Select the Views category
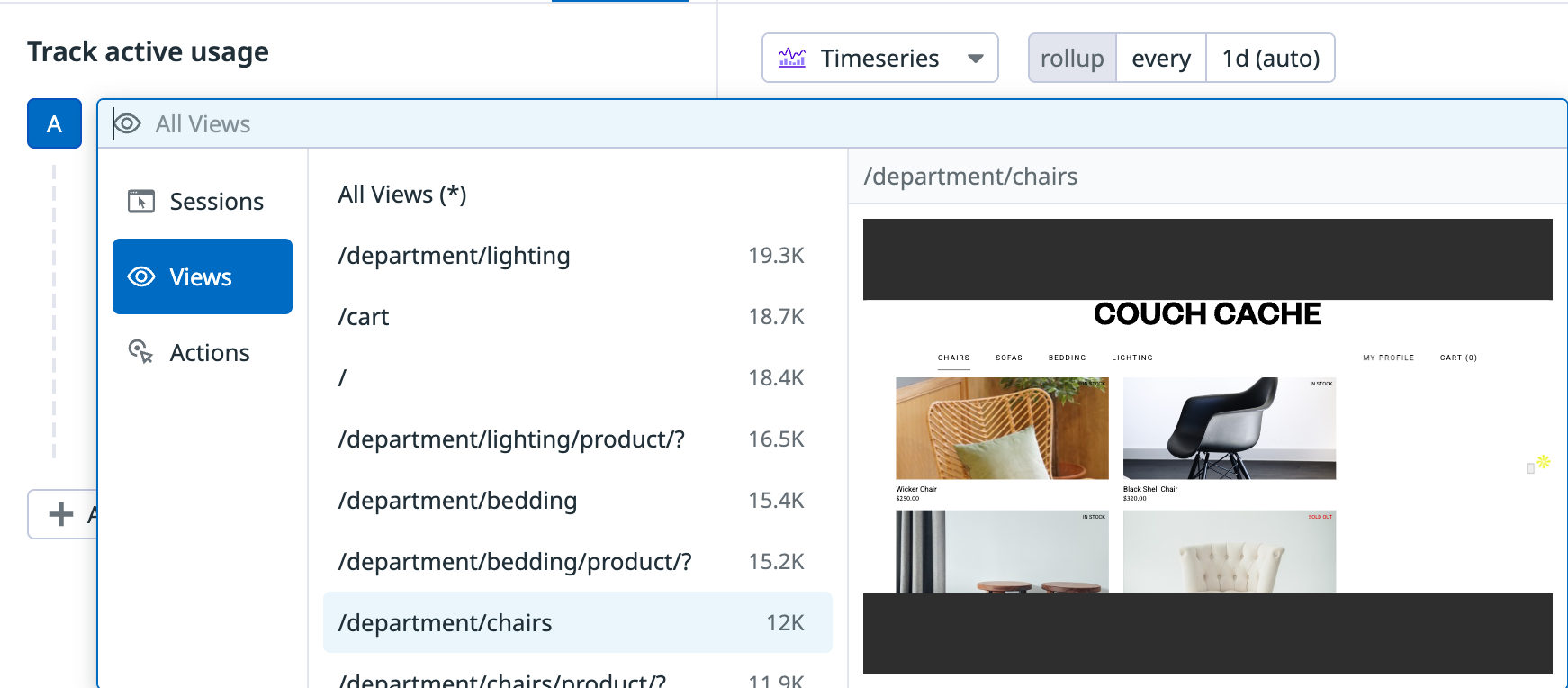 [203, 276]
